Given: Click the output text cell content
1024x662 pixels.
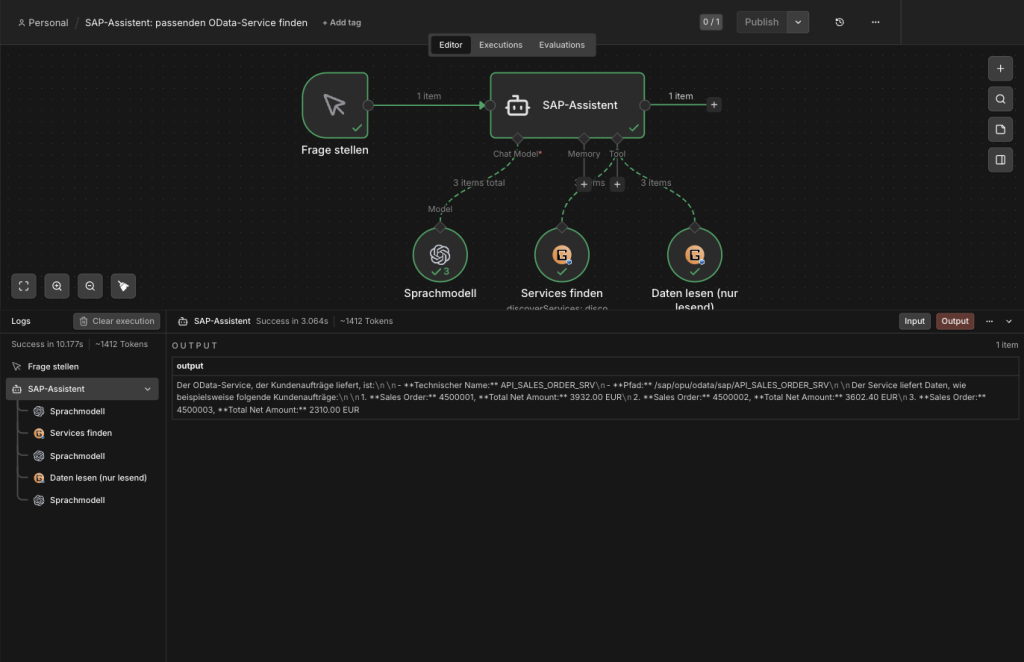Looking at the screenshot, I should [595, 397].
